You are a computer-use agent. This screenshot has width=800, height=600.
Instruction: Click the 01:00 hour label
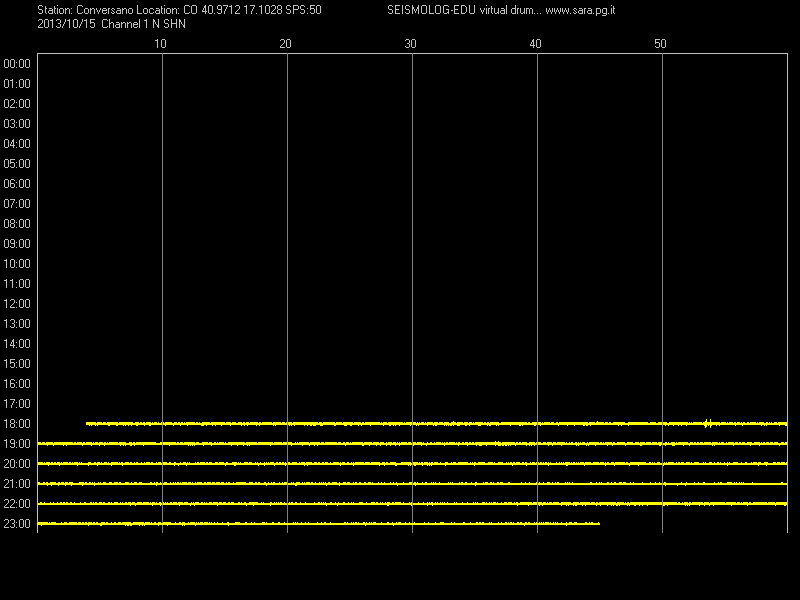[17, 84]
